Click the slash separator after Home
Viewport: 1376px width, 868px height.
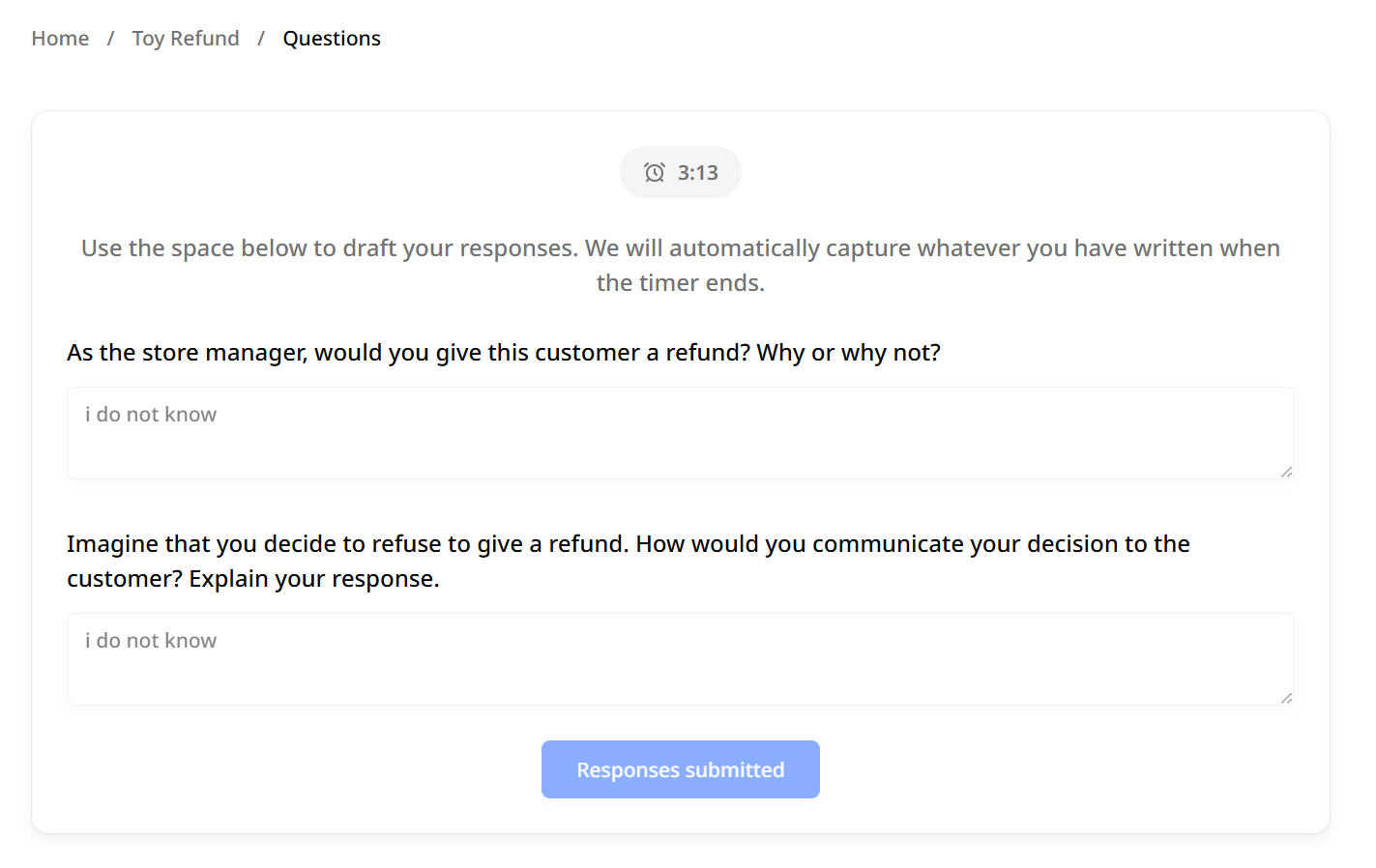point(110,39)
